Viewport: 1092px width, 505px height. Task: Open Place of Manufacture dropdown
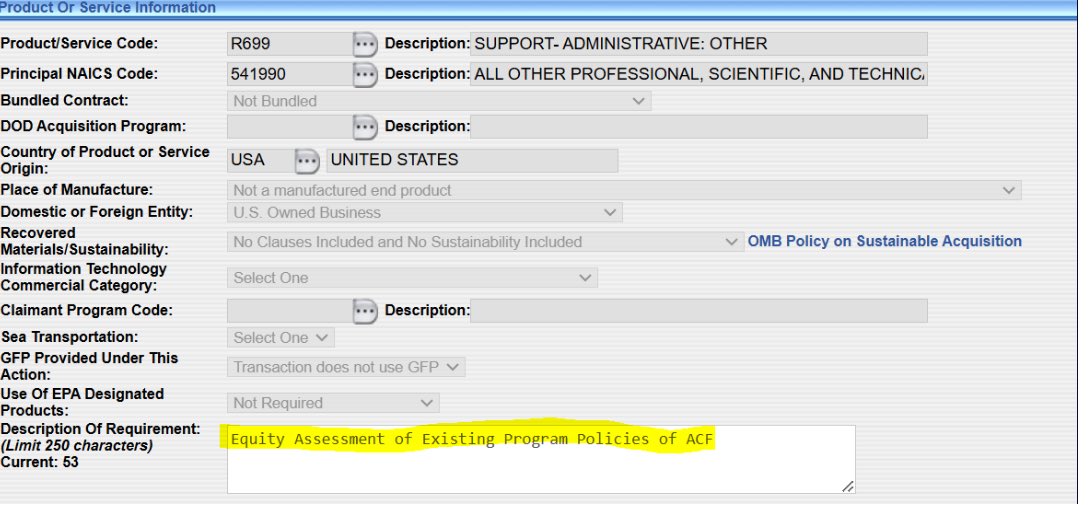[x=624, y=190]
